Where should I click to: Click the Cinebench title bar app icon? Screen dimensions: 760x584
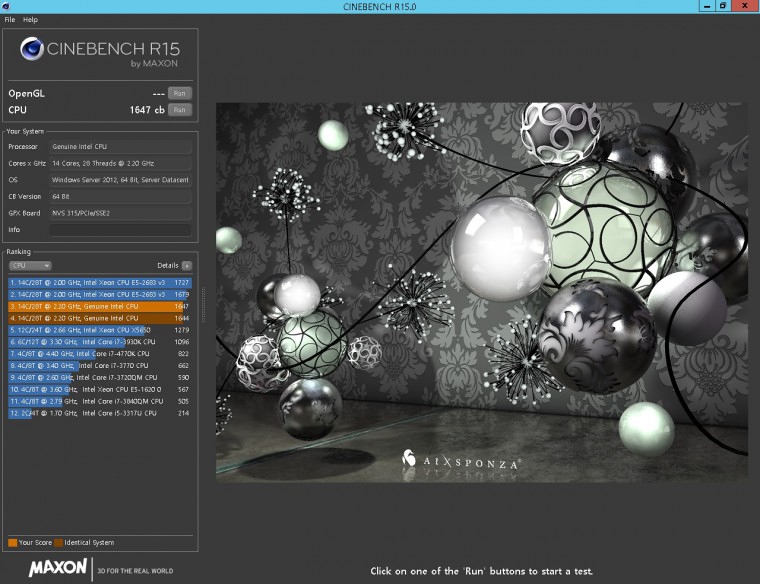coord(6,6)
